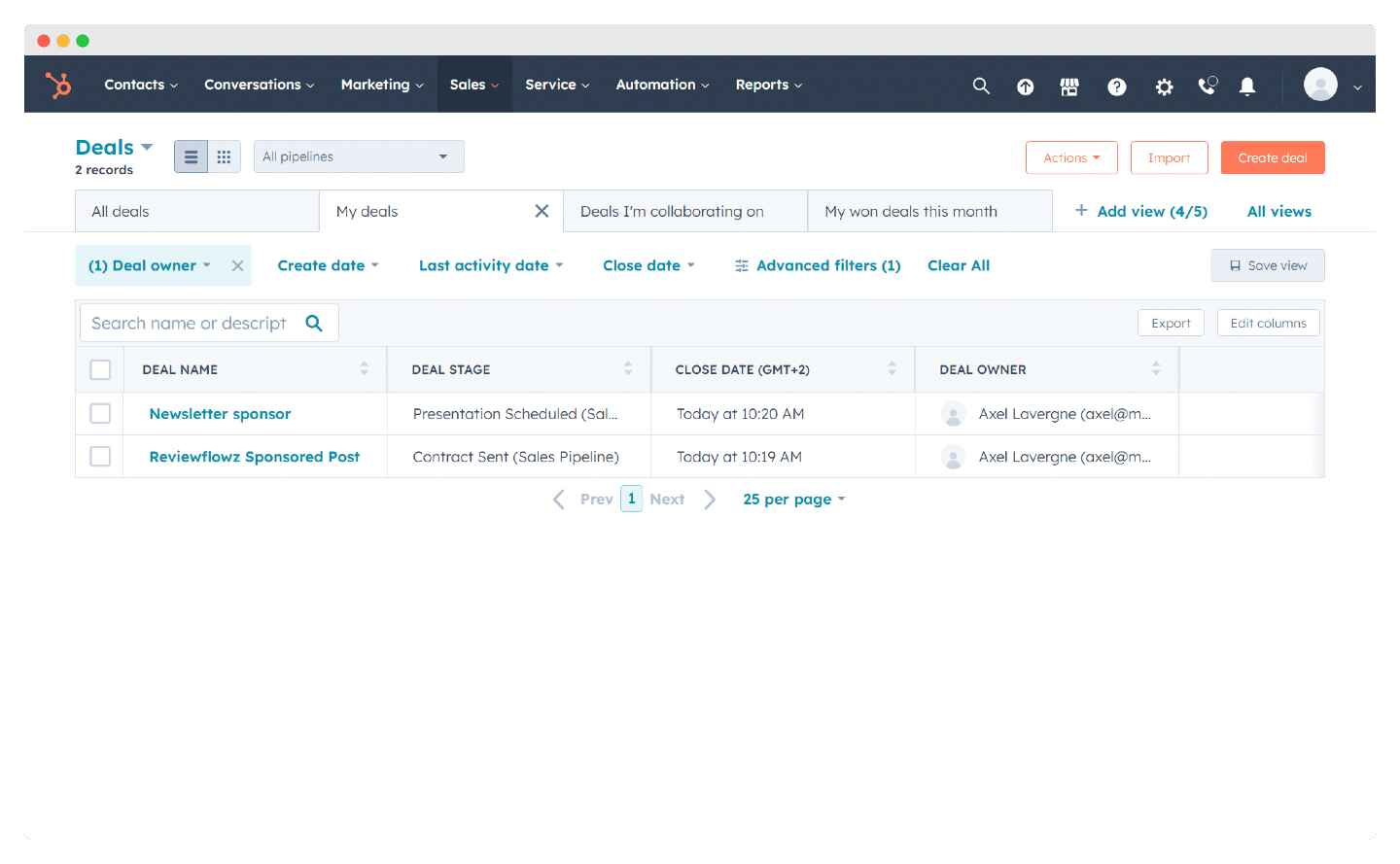Screen dimensions: 1400x864
Task: Remove the Deal owner filter
Action: coord(237,265)
